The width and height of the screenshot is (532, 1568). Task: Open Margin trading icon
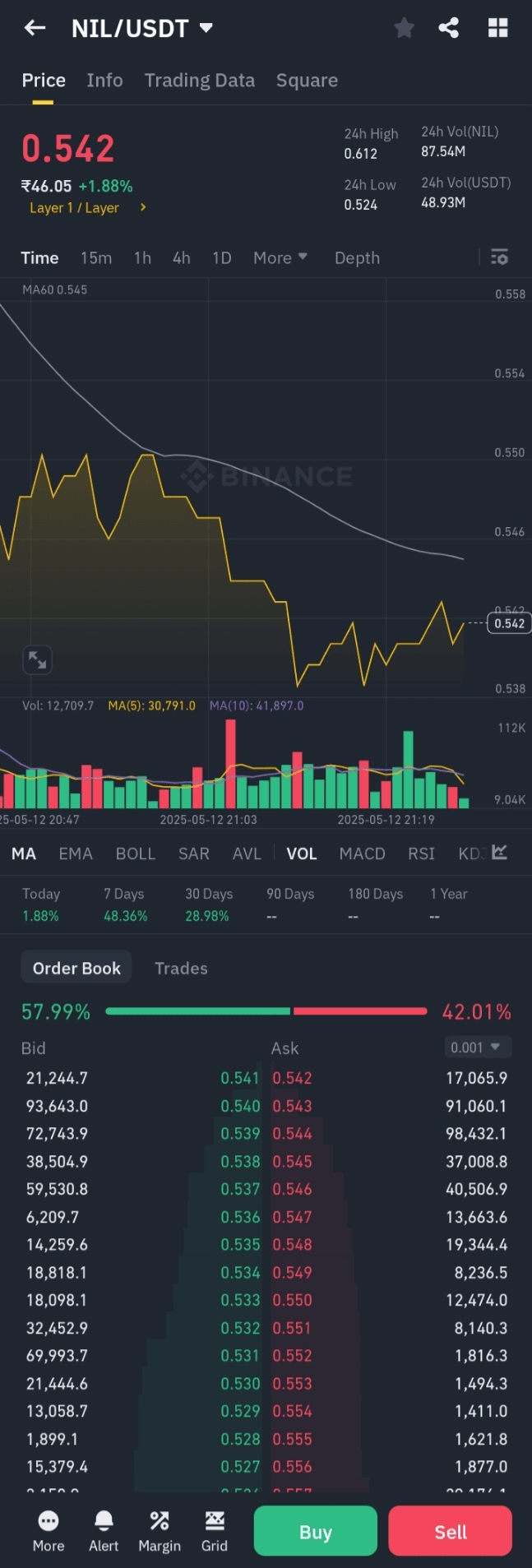point(160,1531)
